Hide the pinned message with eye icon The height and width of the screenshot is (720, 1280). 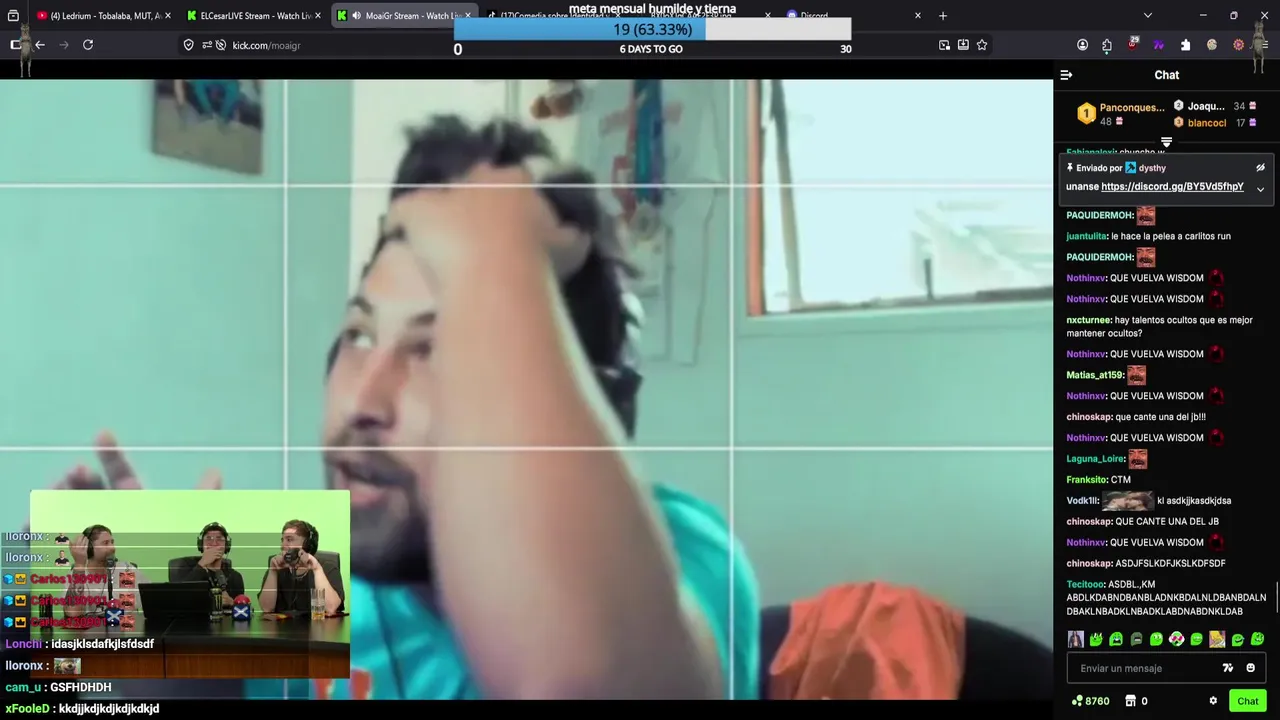pos(1260,168)
